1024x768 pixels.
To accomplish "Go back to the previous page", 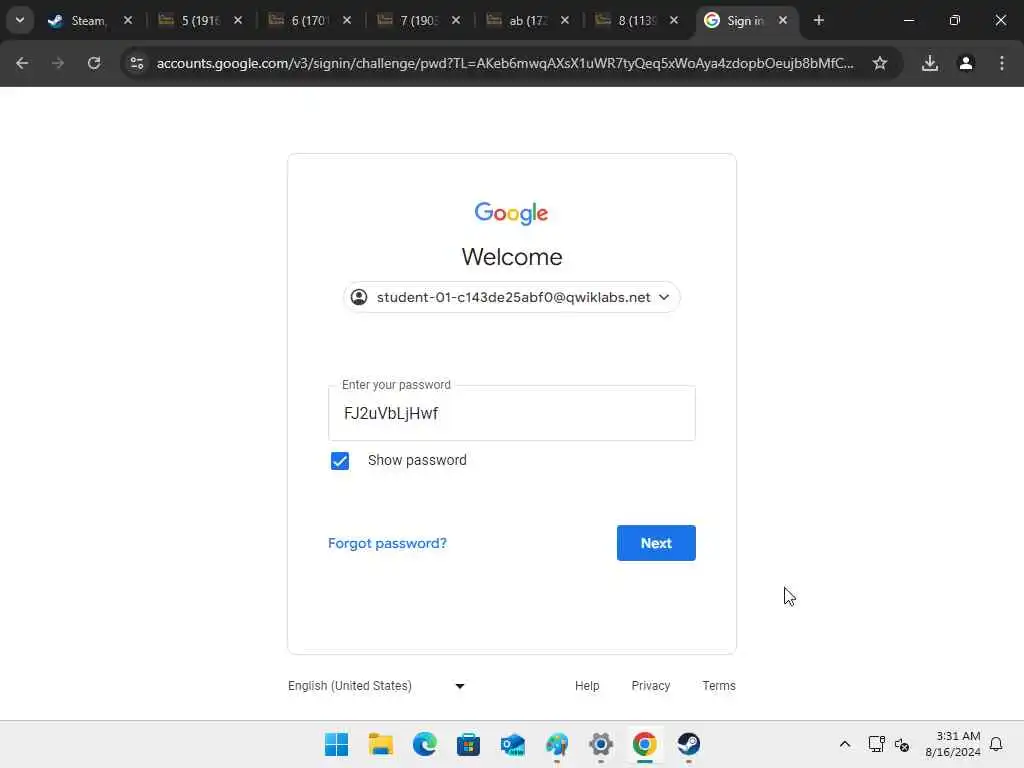I will point(22,63).
